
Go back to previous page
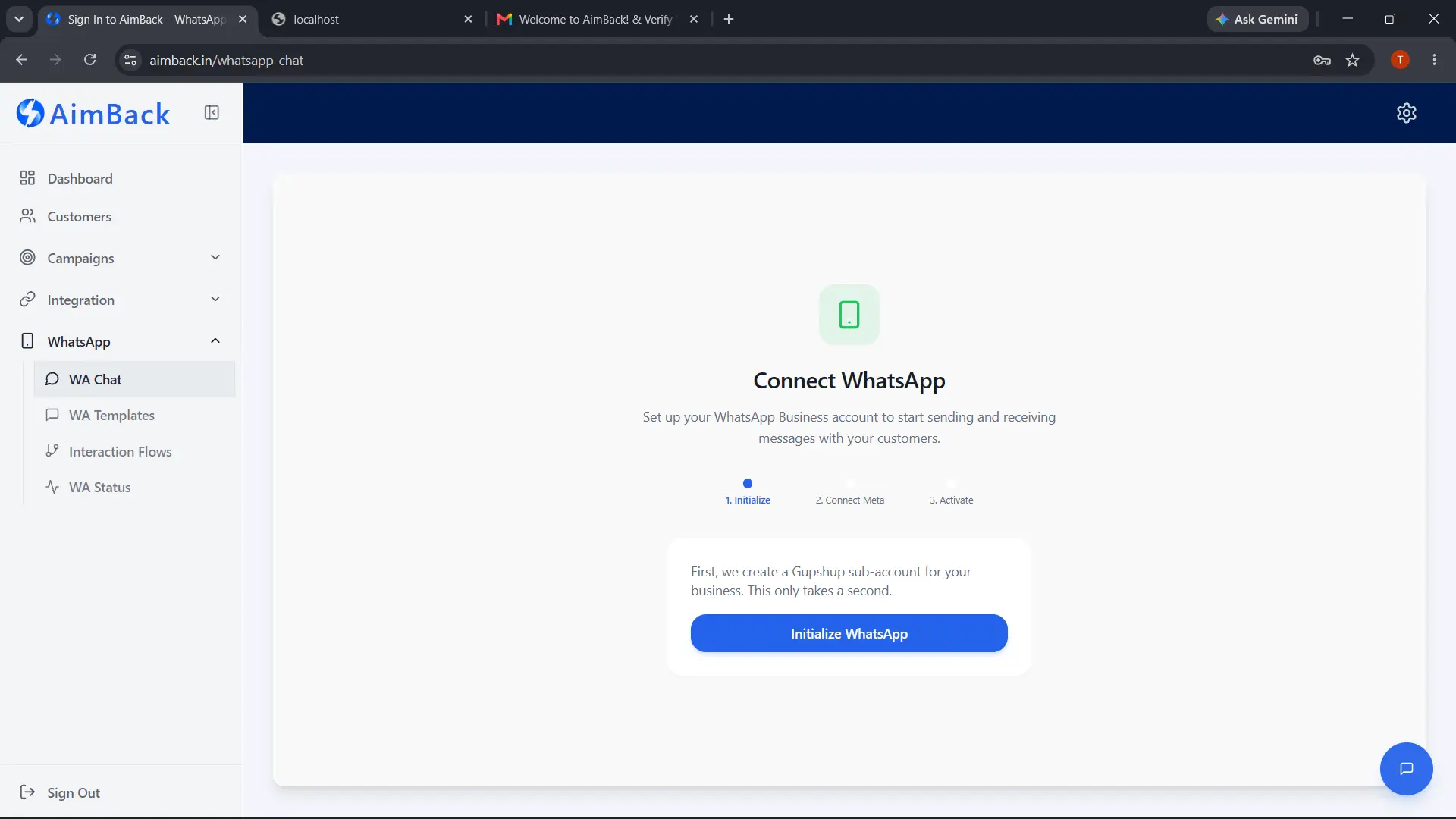(21, 60)
